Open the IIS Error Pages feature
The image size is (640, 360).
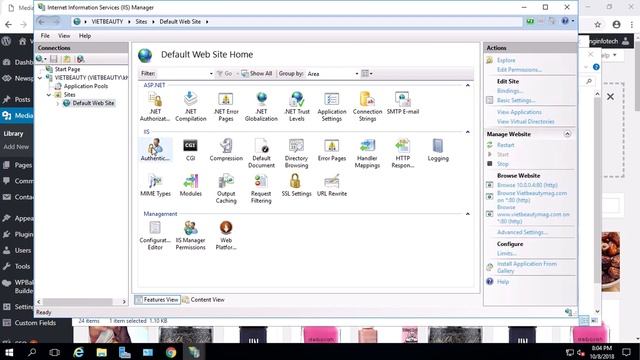[332, 150]
